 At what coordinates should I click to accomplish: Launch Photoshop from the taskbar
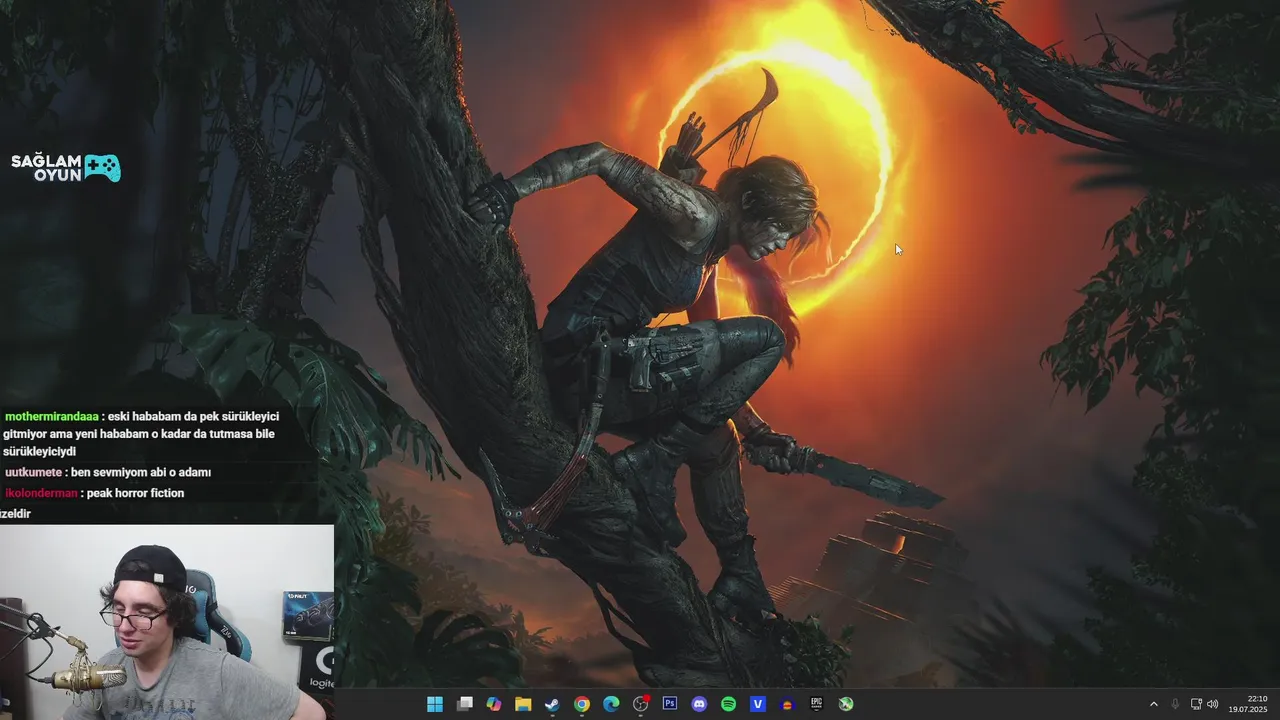click(x=670, y=704)
